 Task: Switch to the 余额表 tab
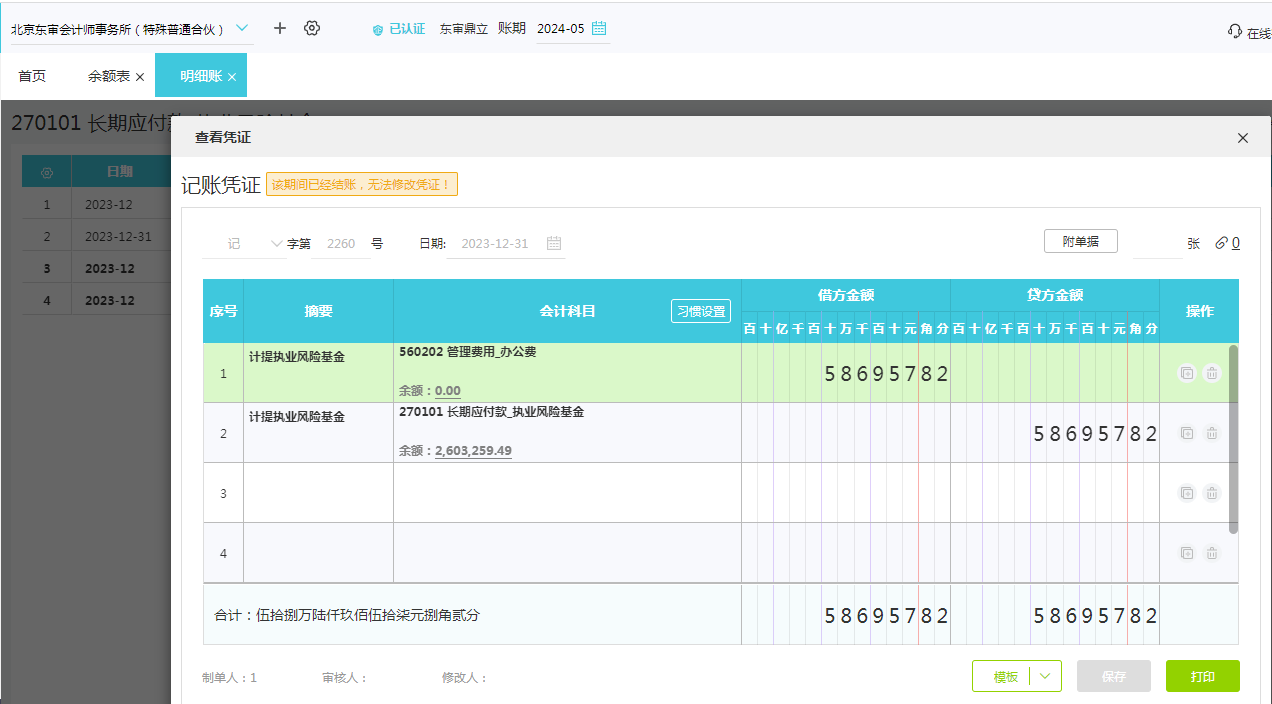(109, 76)
